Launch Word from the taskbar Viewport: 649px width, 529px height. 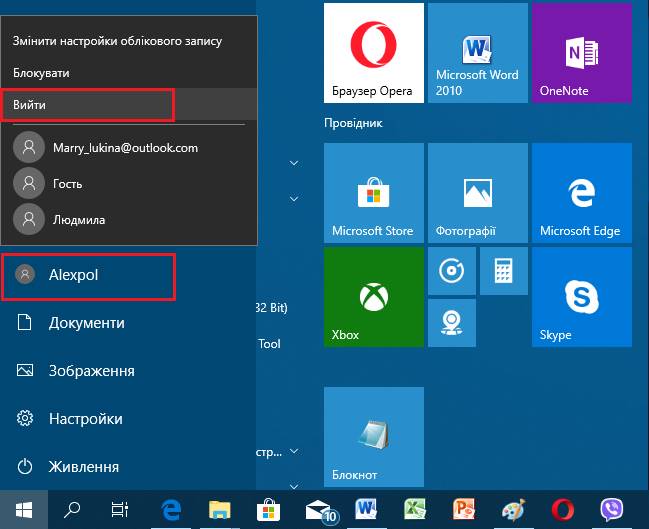point(366,510)
